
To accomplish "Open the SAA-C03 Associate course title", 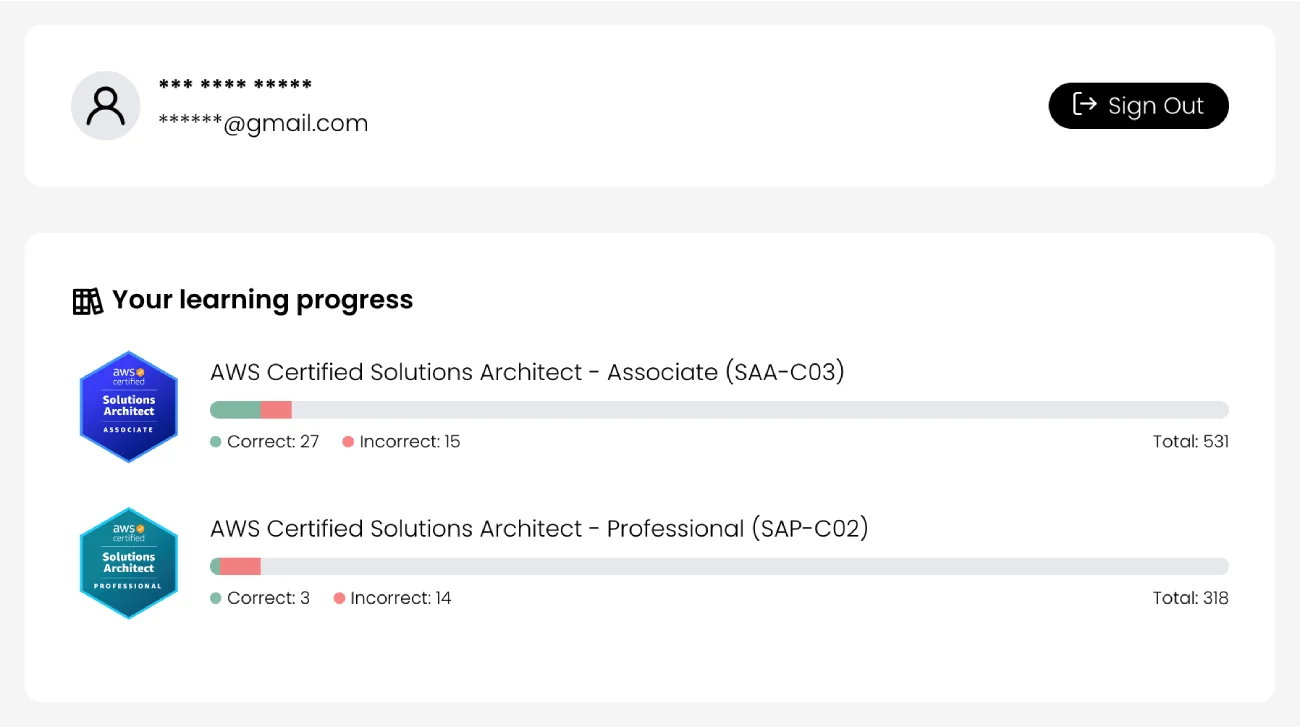I will point(527,372).
